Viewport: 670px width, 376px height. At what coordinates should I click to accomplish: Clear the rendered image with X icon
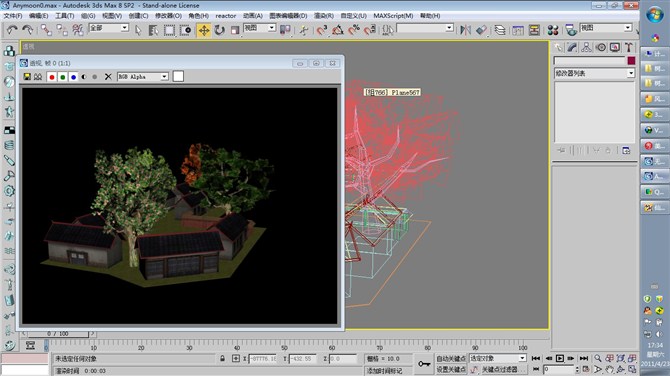[108, 76]
